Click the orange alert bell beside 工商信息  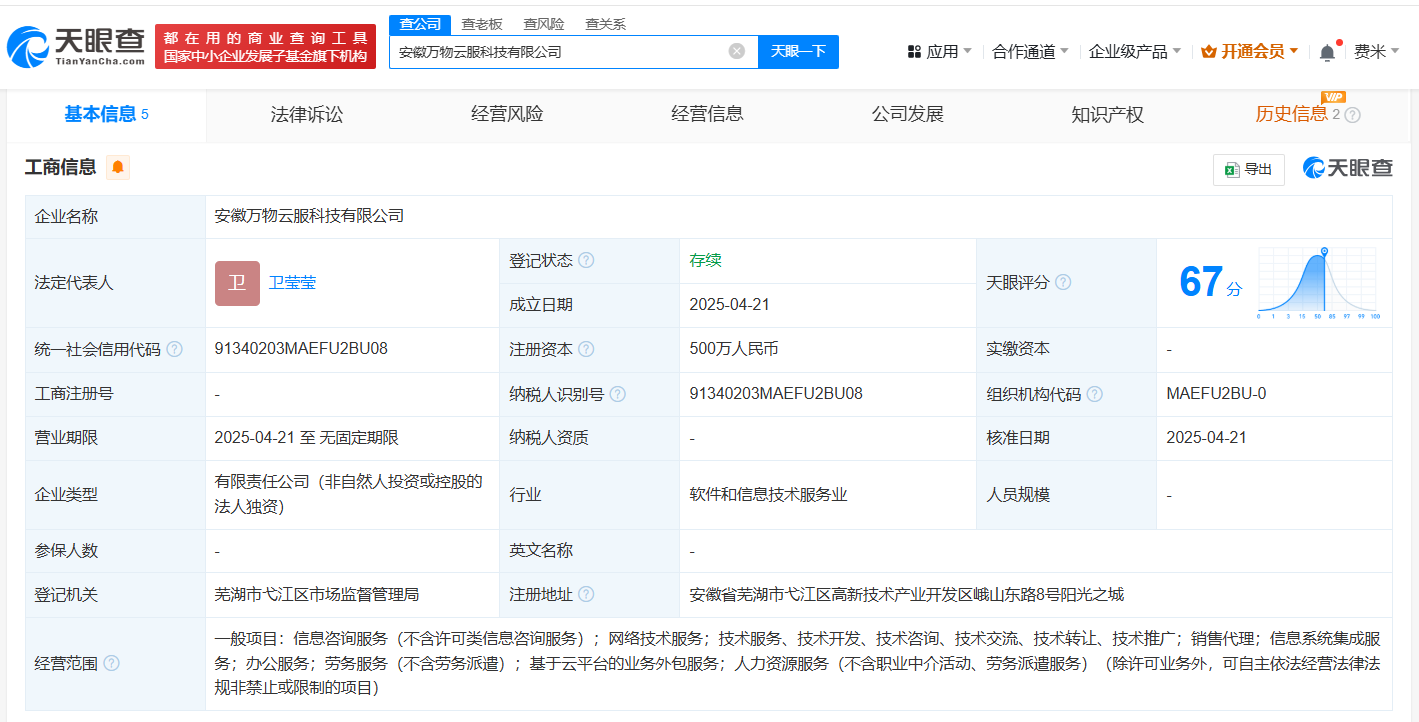[x=118, y=168]
